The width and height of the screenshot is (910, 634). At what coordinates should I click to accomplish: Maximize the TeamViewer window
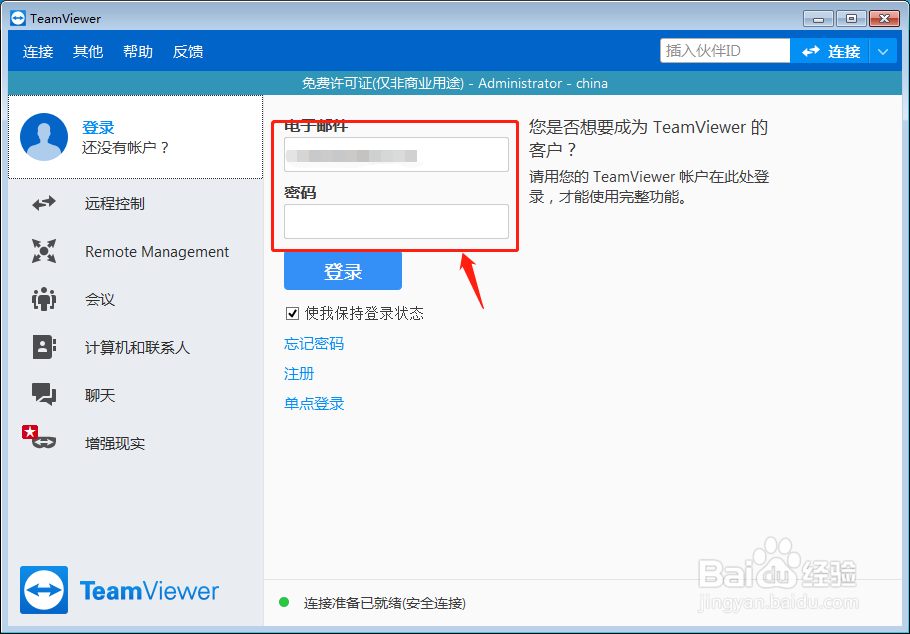click(851, 19)
